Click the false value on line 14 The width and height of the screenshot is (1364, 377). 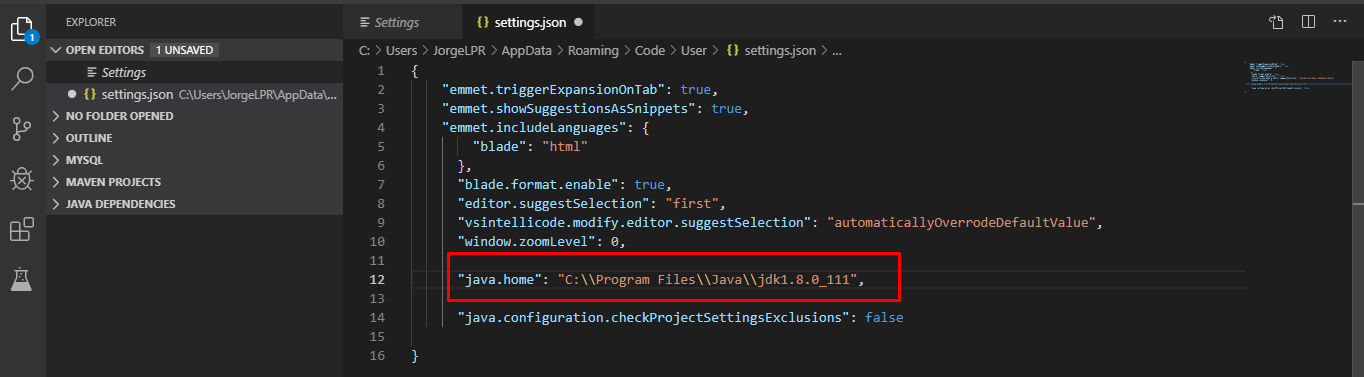[x=885, y=318]
